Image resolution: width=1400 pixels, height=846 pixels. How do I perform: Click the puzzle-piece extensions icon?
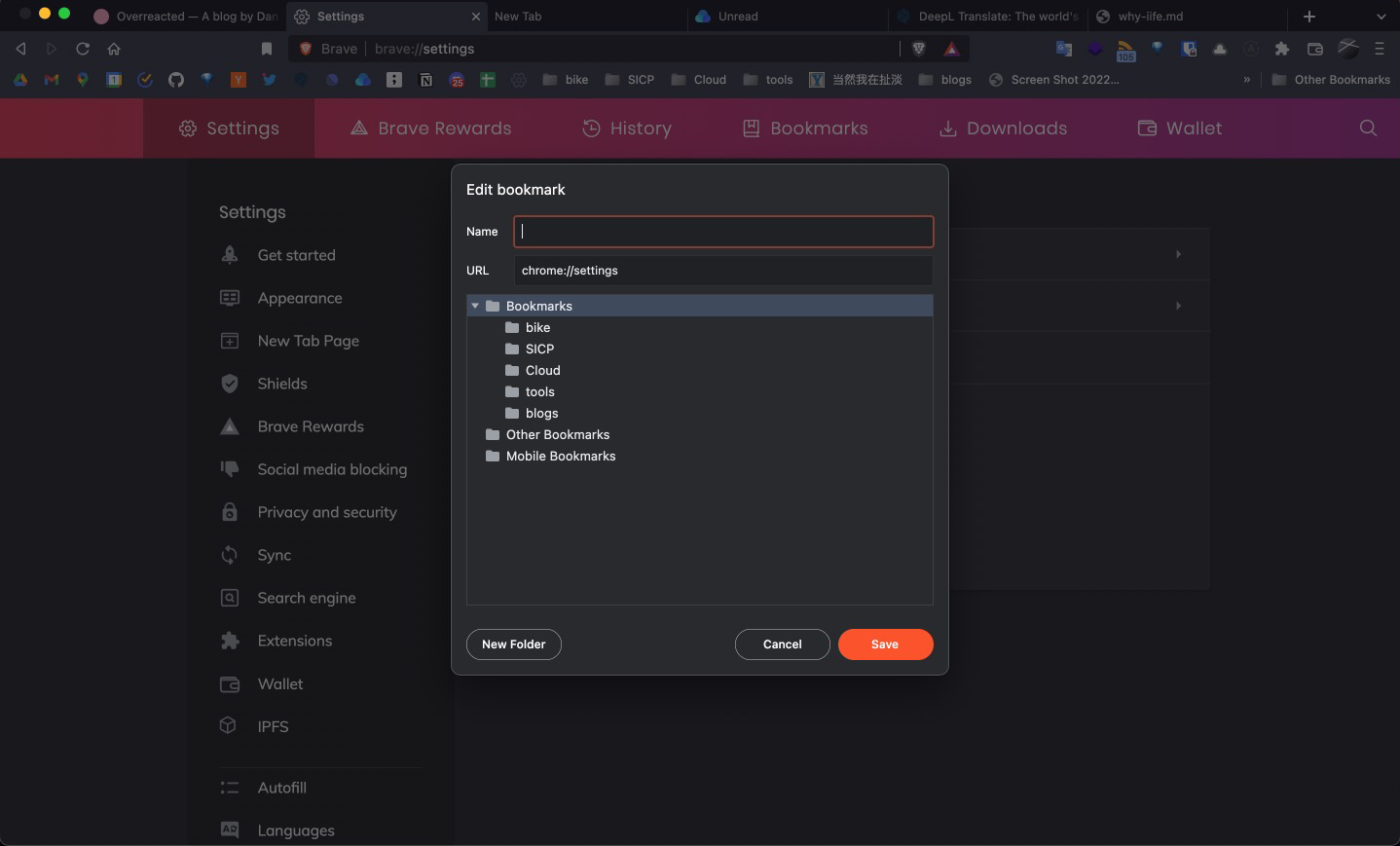[1282, 49]
